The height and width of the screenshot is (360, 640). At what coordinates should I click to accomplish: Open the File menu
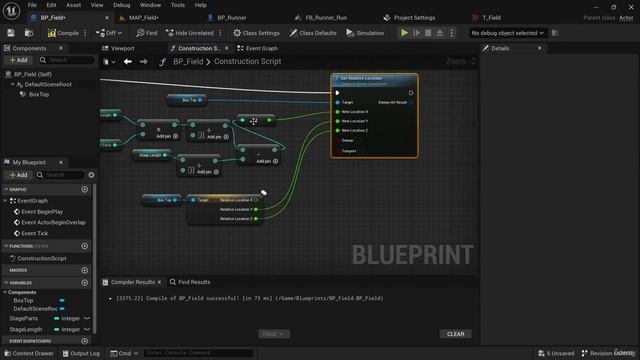pos(32,5)
